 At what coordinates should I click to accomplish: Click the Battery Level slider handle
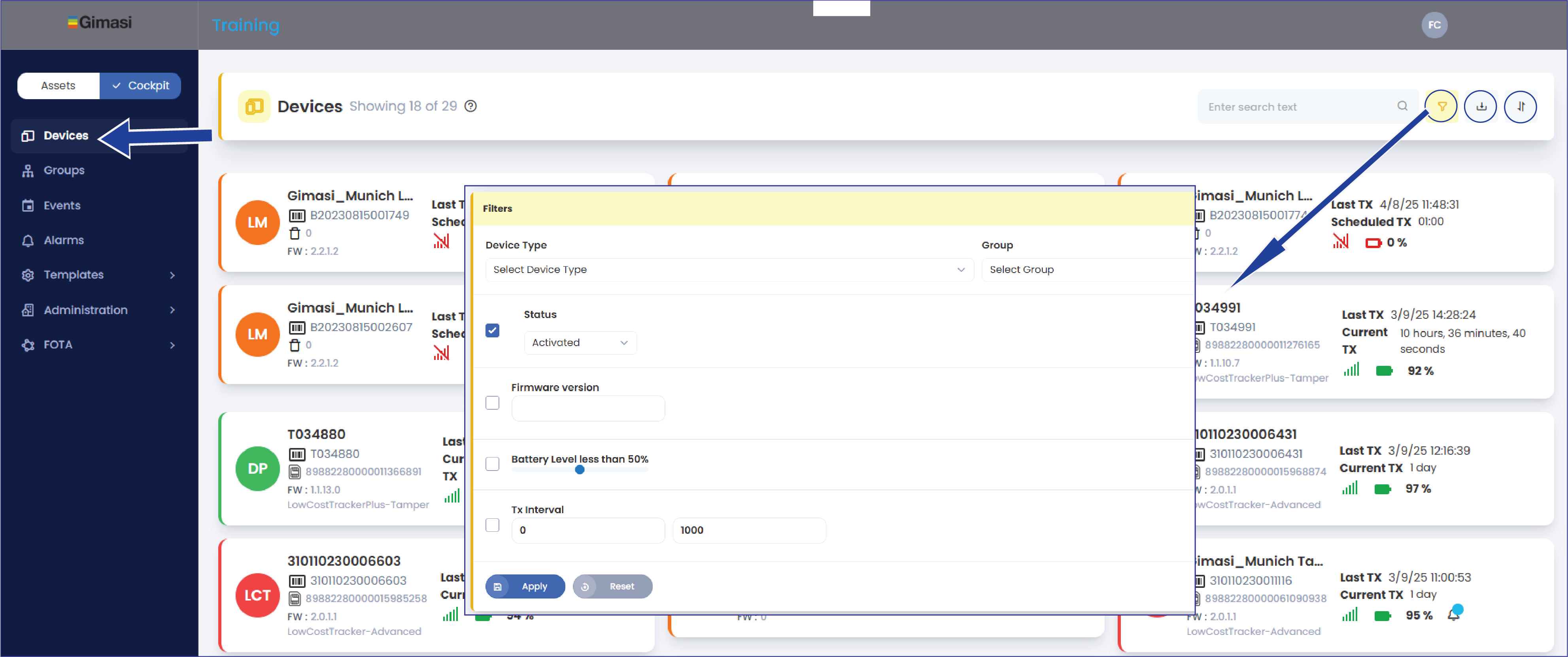(x=580, y=470)
